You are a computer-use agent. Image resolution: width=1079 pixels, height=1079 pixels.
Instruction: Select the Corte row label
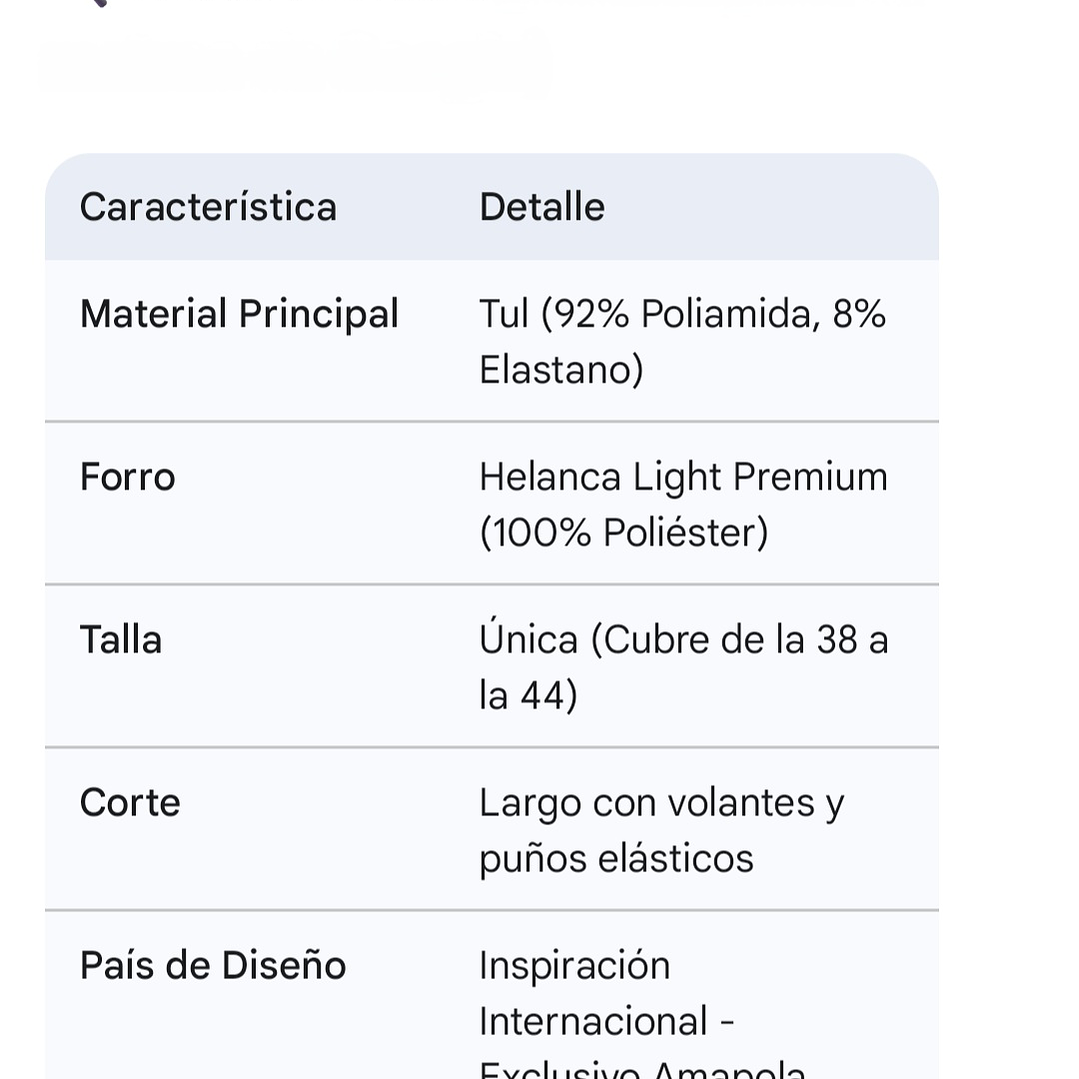[x=130, y=803]
